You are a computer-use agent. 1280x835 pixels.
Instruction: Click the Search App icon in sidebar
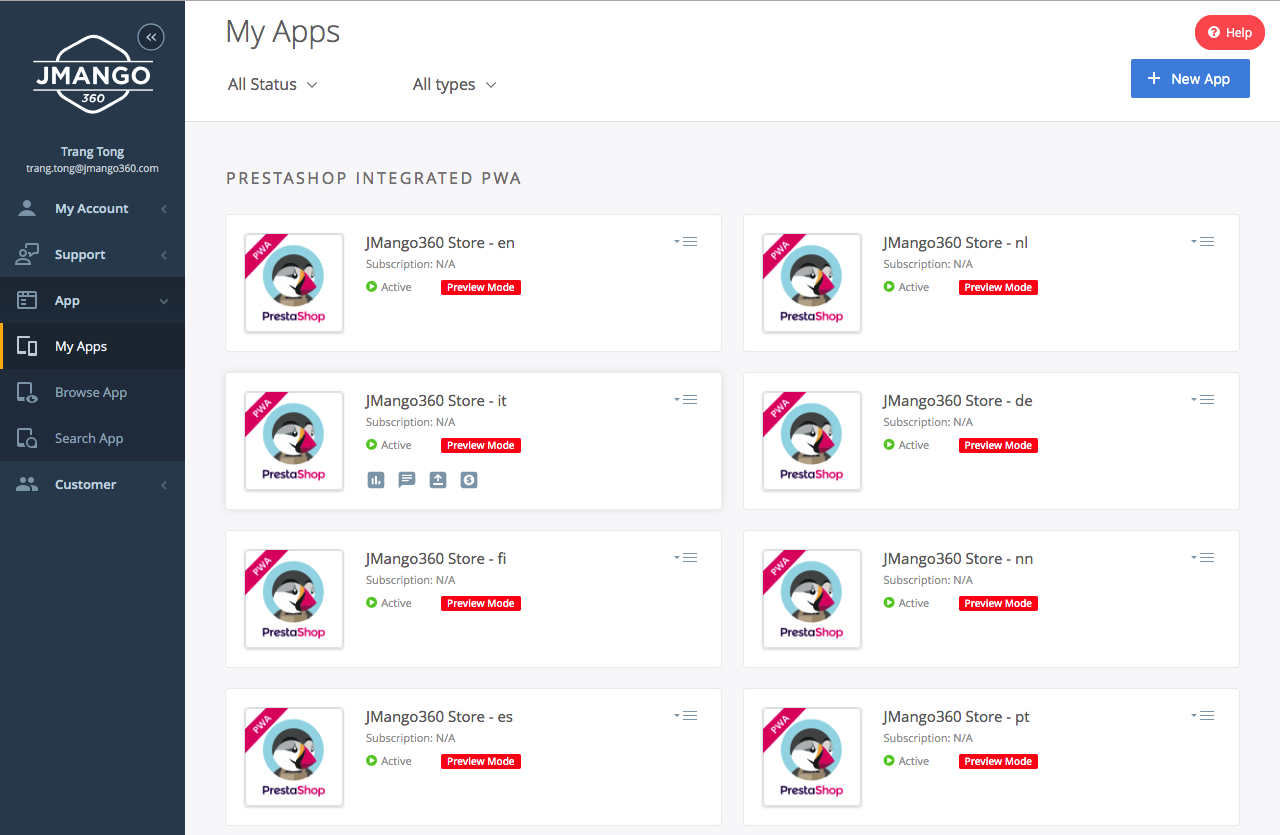[27, 438]
